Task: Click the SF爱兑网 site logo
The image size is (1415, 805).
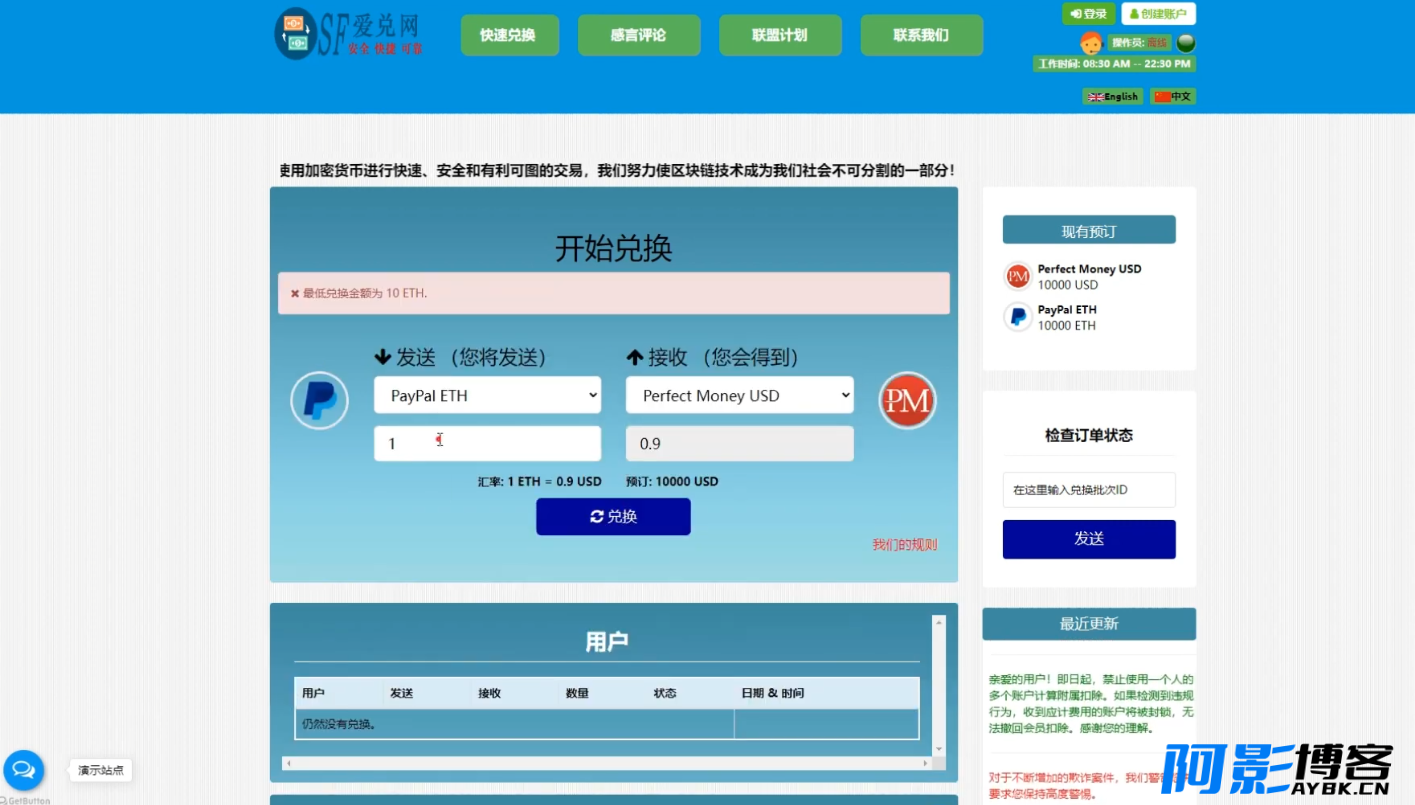Action: tap(349, 34)
